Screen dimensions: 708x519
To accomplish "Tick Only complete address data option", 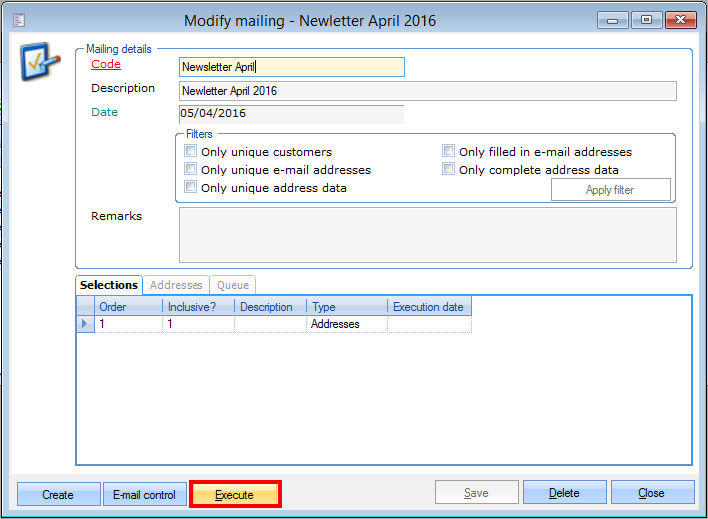I will tap(449, 170).
